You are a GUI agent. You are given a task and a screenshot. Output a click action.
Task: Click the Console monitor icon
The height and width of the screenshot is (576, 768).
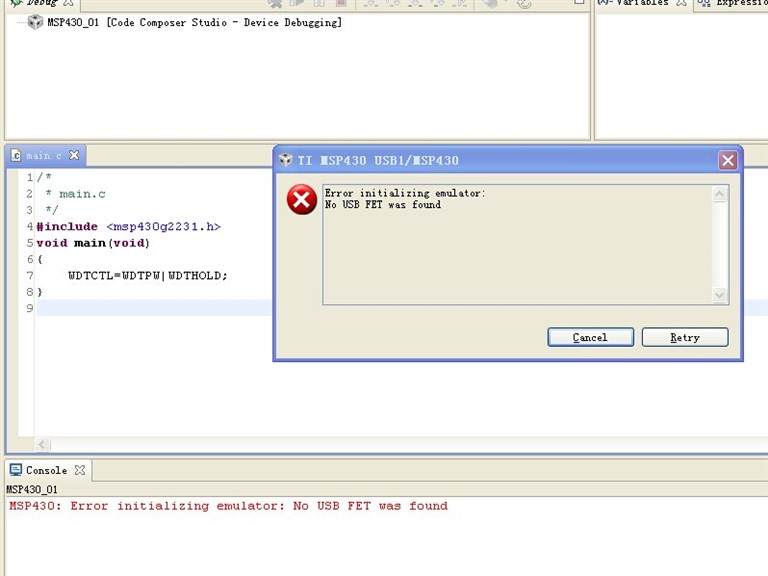(x=16, y=470)
